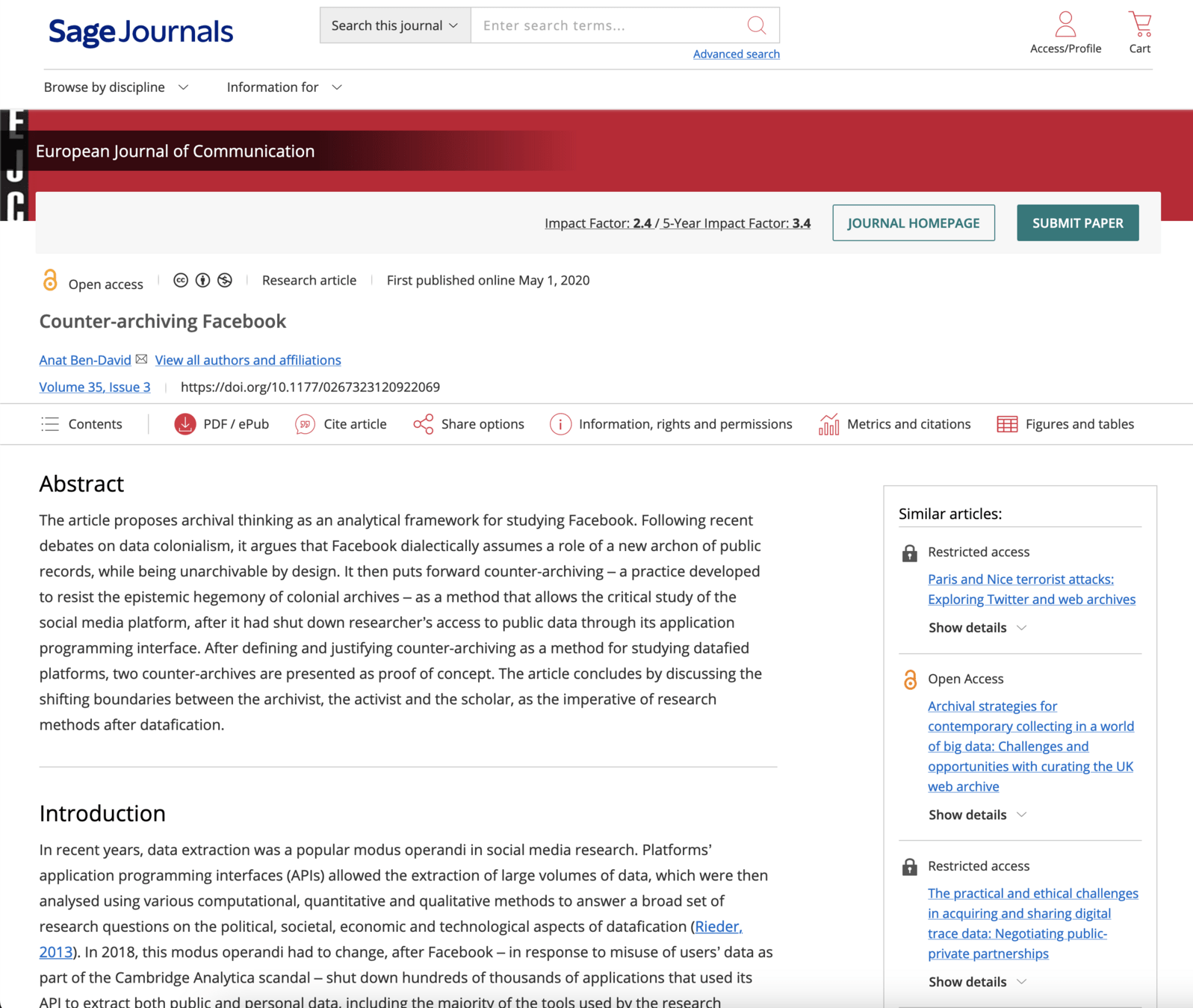Open the Access/Profile user icon

click(x=1065, y=24)
